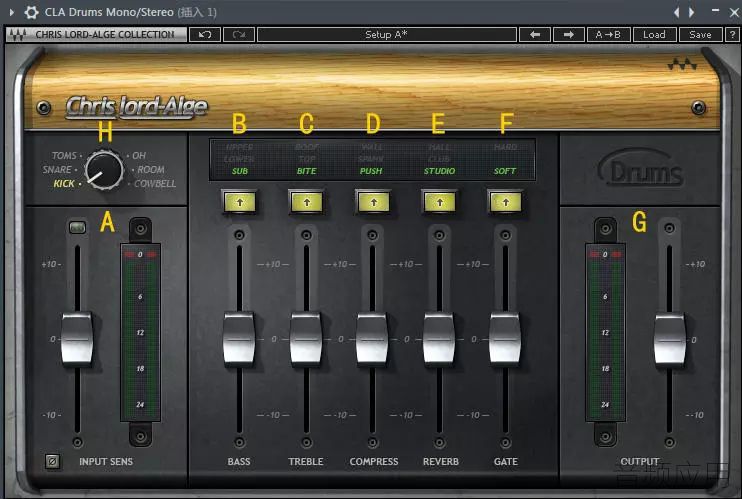
Task: Open the help question mark button
Action: tap(733, 35)
